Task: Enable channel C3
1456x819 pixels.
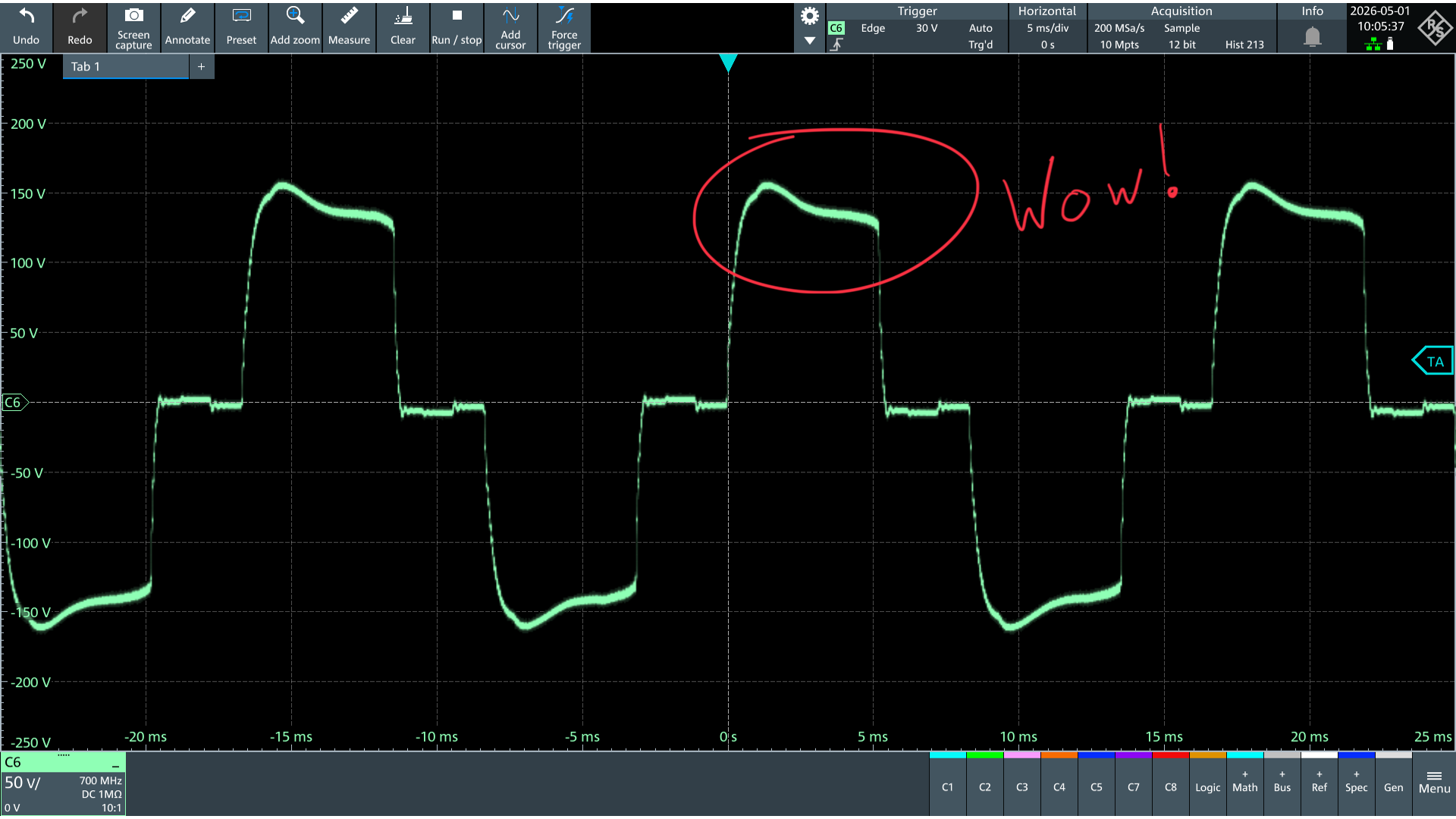Action: [x=1022, y=784]
